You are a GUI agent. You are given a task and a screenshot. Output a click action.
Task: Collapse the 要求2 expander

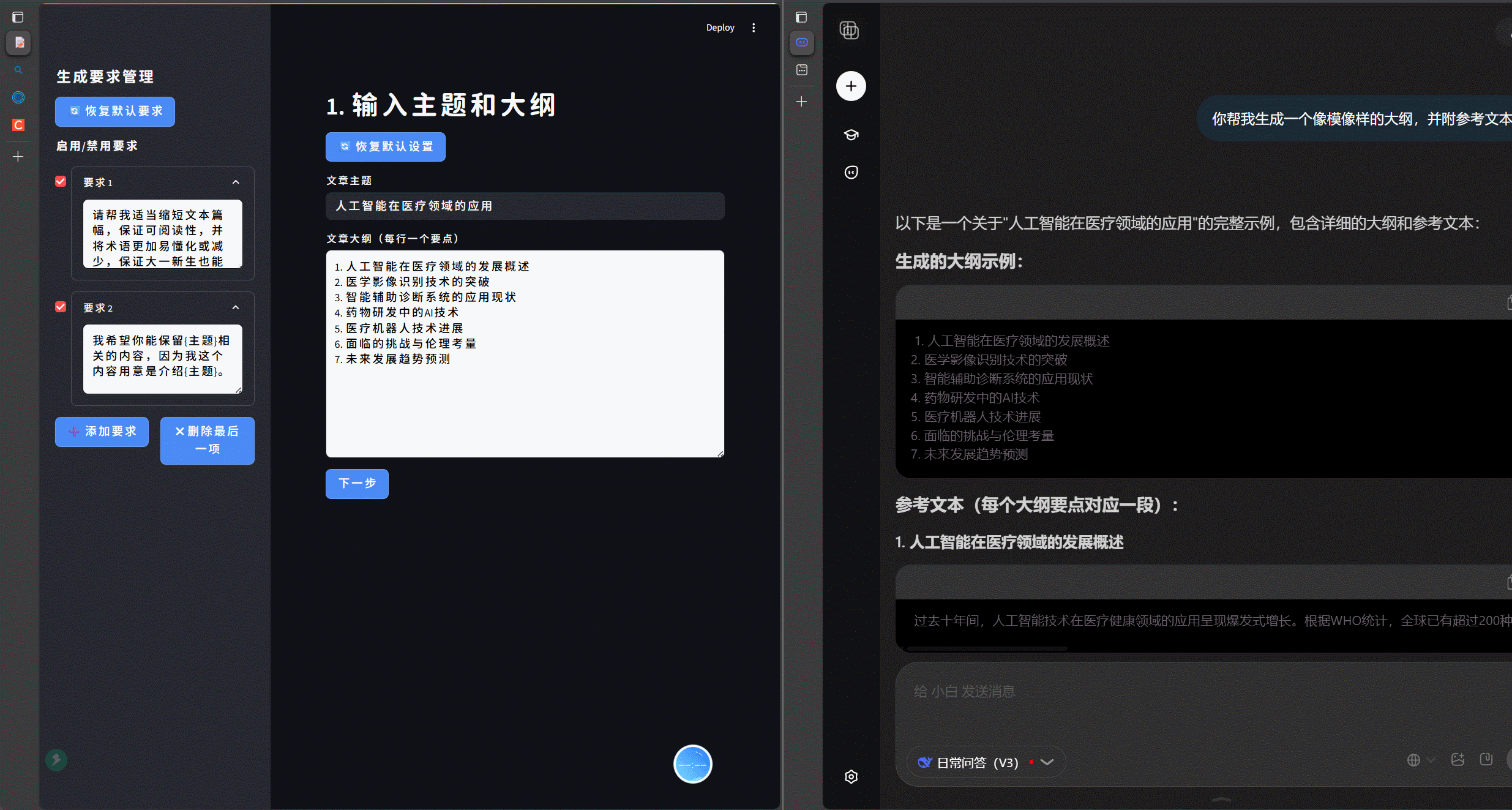click(x=236, y=307)
